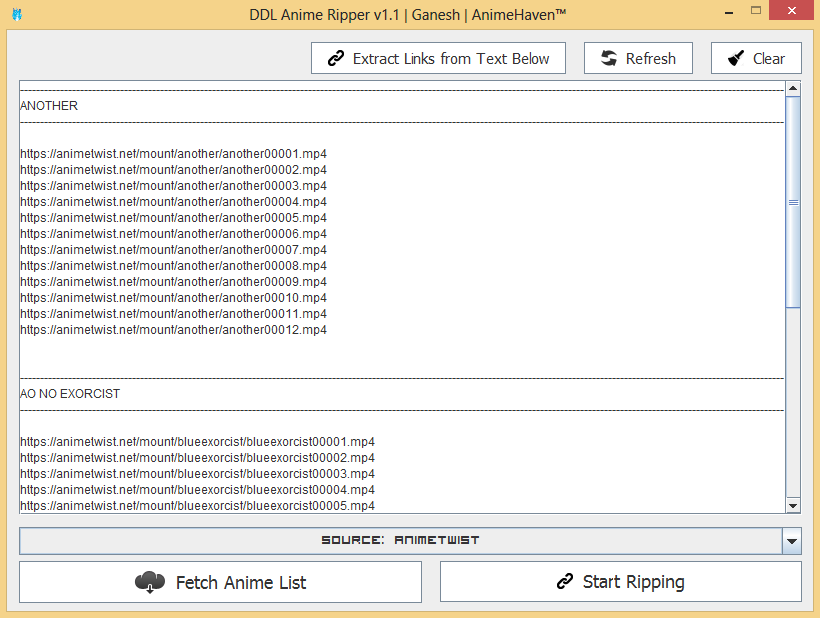
Task: Click the vertical scrollbar thumb
Action: [x=793, y=202]
